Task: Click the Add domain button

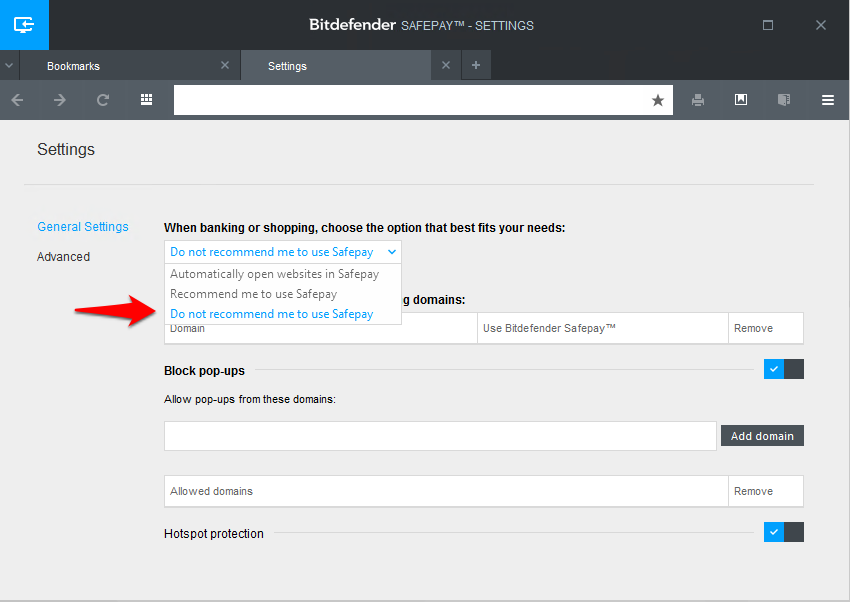Action: pos(762,436)
